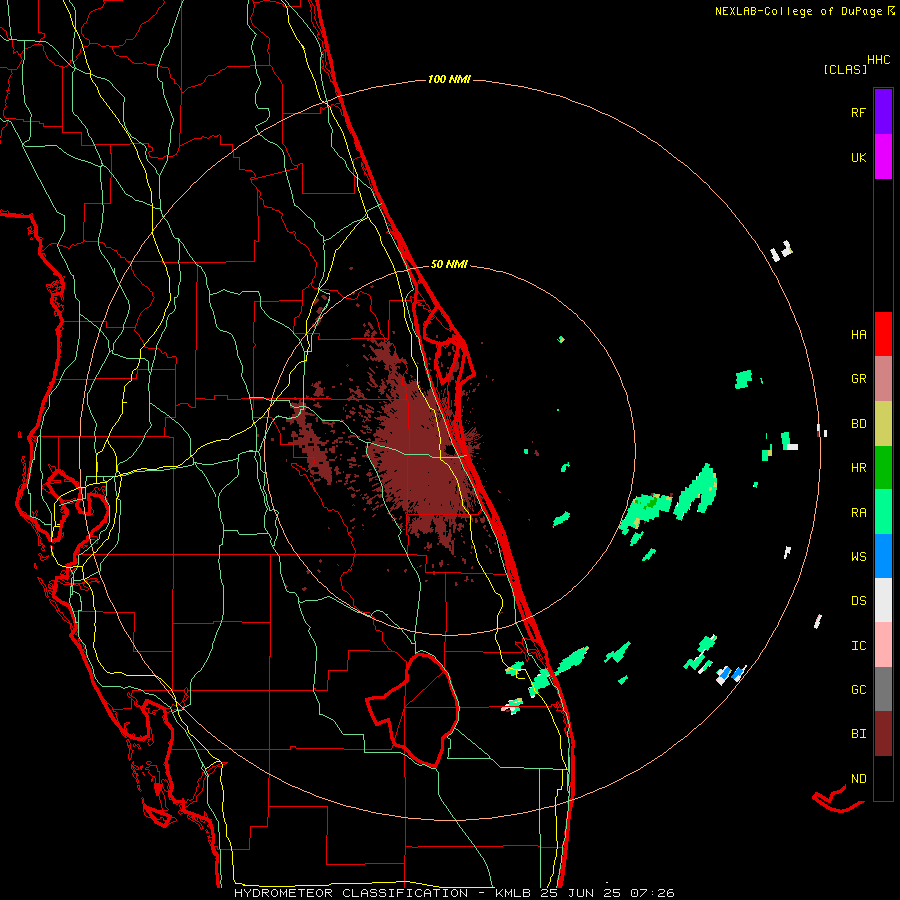
Task: Click the WS blue legend swatch
Action: pos(883,556)
